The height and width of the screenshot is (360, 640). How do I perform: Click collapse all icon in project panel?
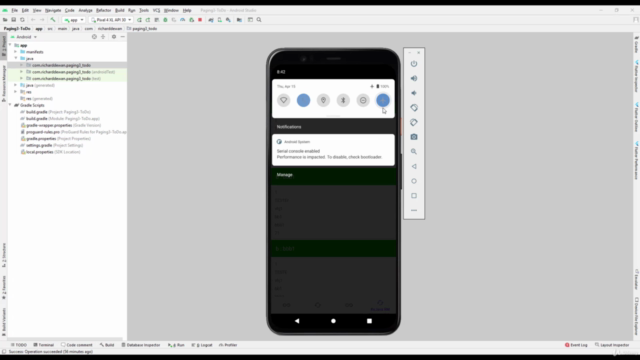pyautogui.click(x=103, y=37)
